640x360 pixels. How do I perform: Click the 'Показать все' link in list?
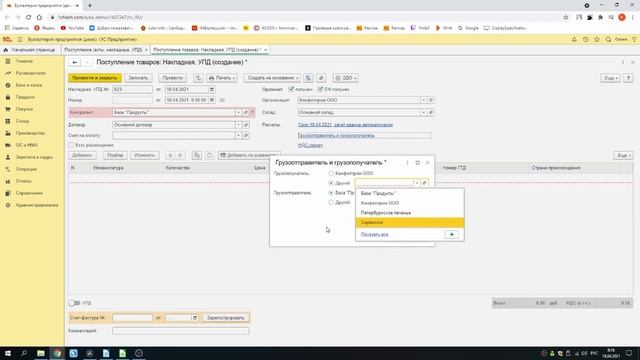pyautogui.click(x=374, y=235)
